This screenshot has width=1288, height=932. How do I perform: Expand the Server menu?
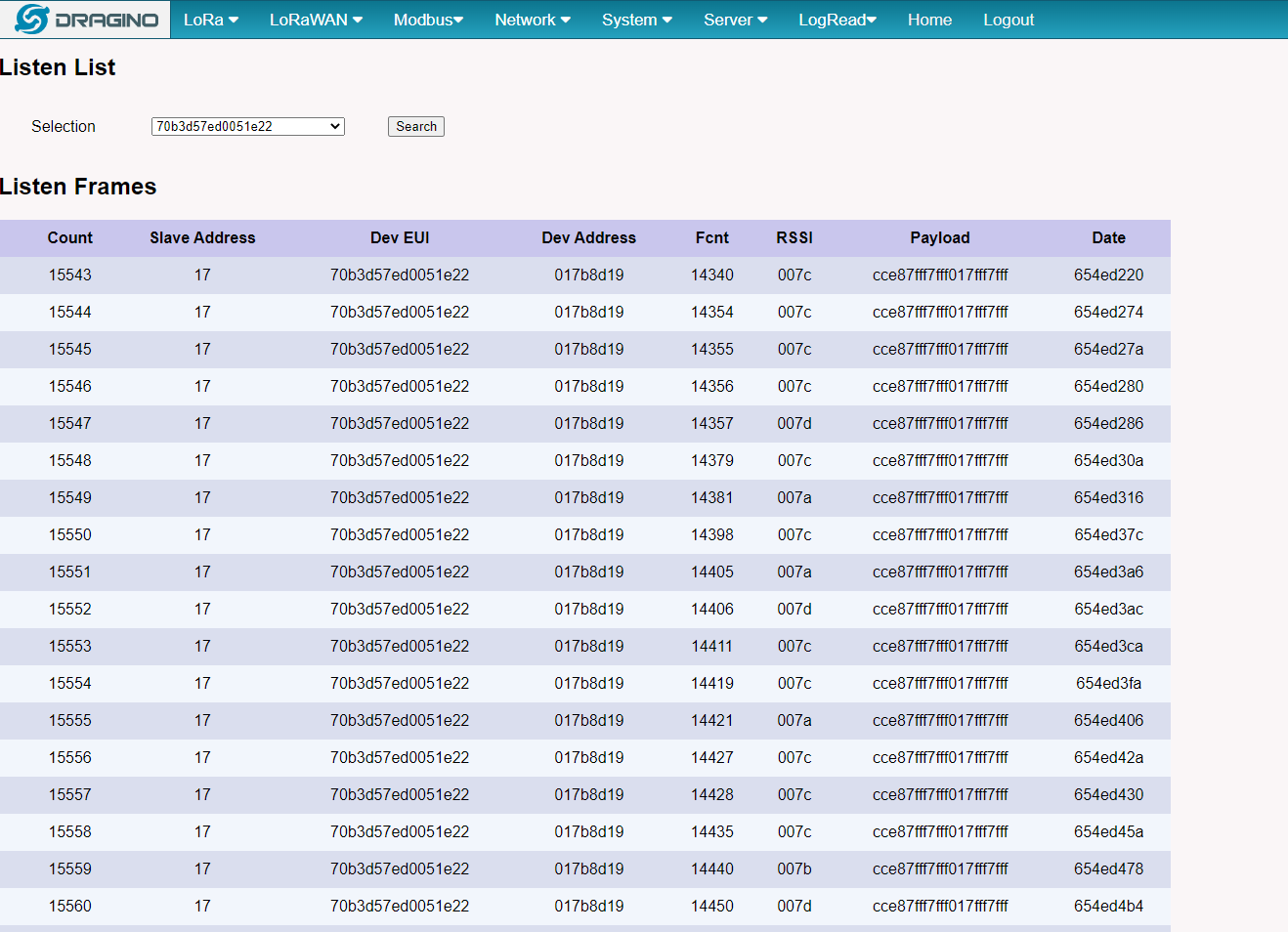pyautogui.click(x=736, y=20)
